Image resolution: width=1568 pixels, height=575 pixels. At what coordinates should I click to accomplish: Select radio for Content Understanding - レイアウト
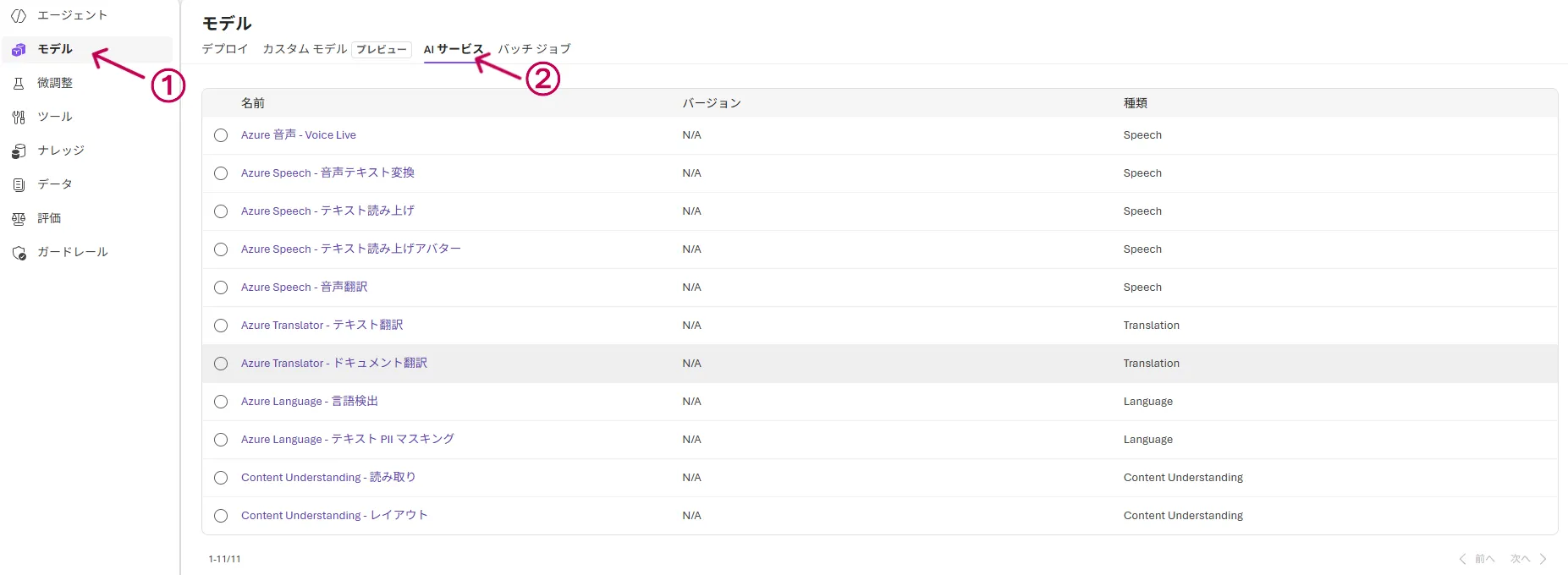[x=221, y=516]
